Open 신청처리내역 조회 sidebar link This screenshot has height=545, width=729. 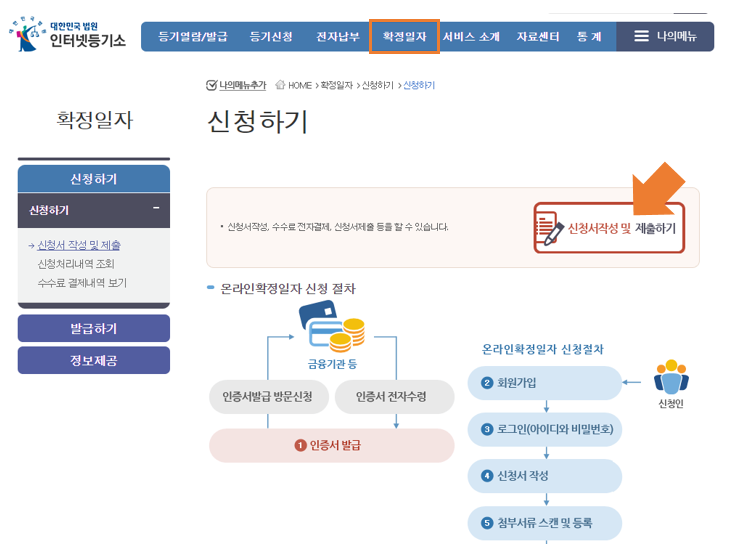(76, 264)
